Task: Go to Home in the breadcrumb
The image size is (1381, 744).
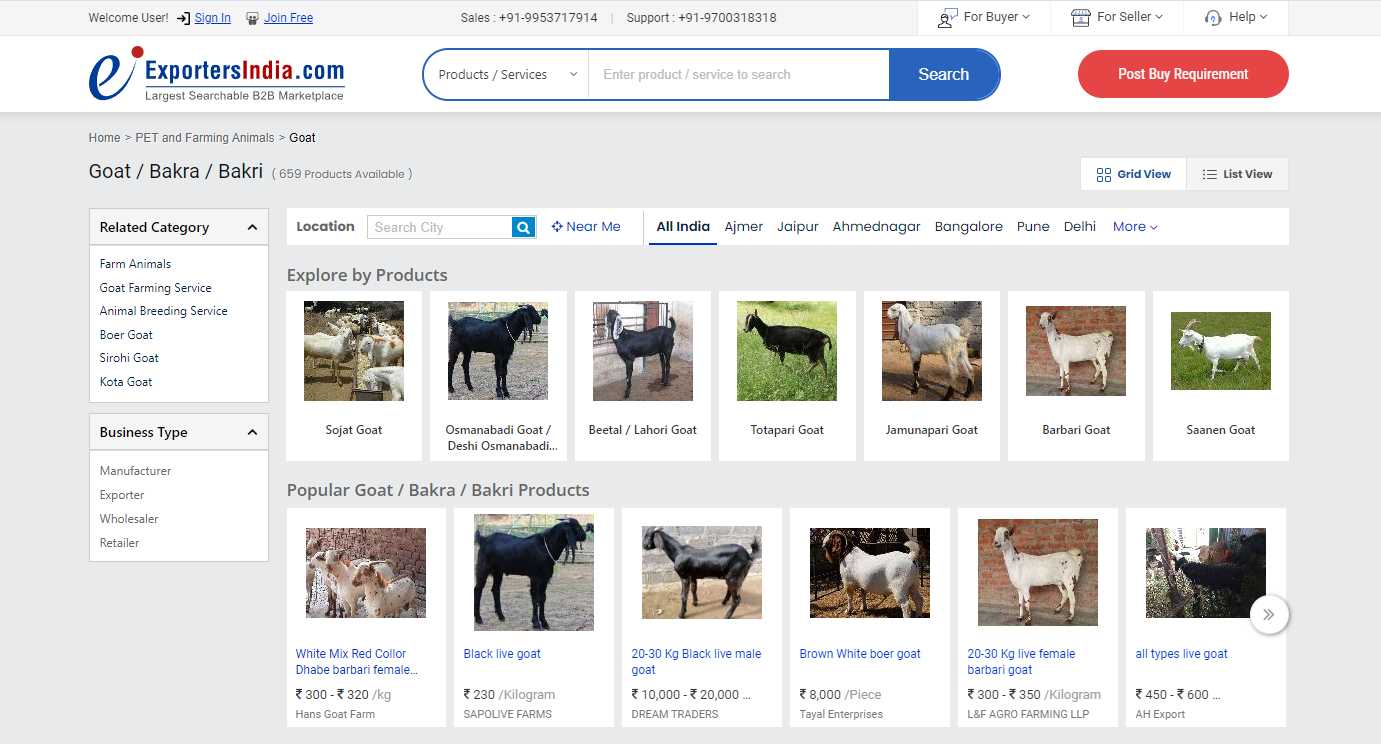Action: coord(104,138)
